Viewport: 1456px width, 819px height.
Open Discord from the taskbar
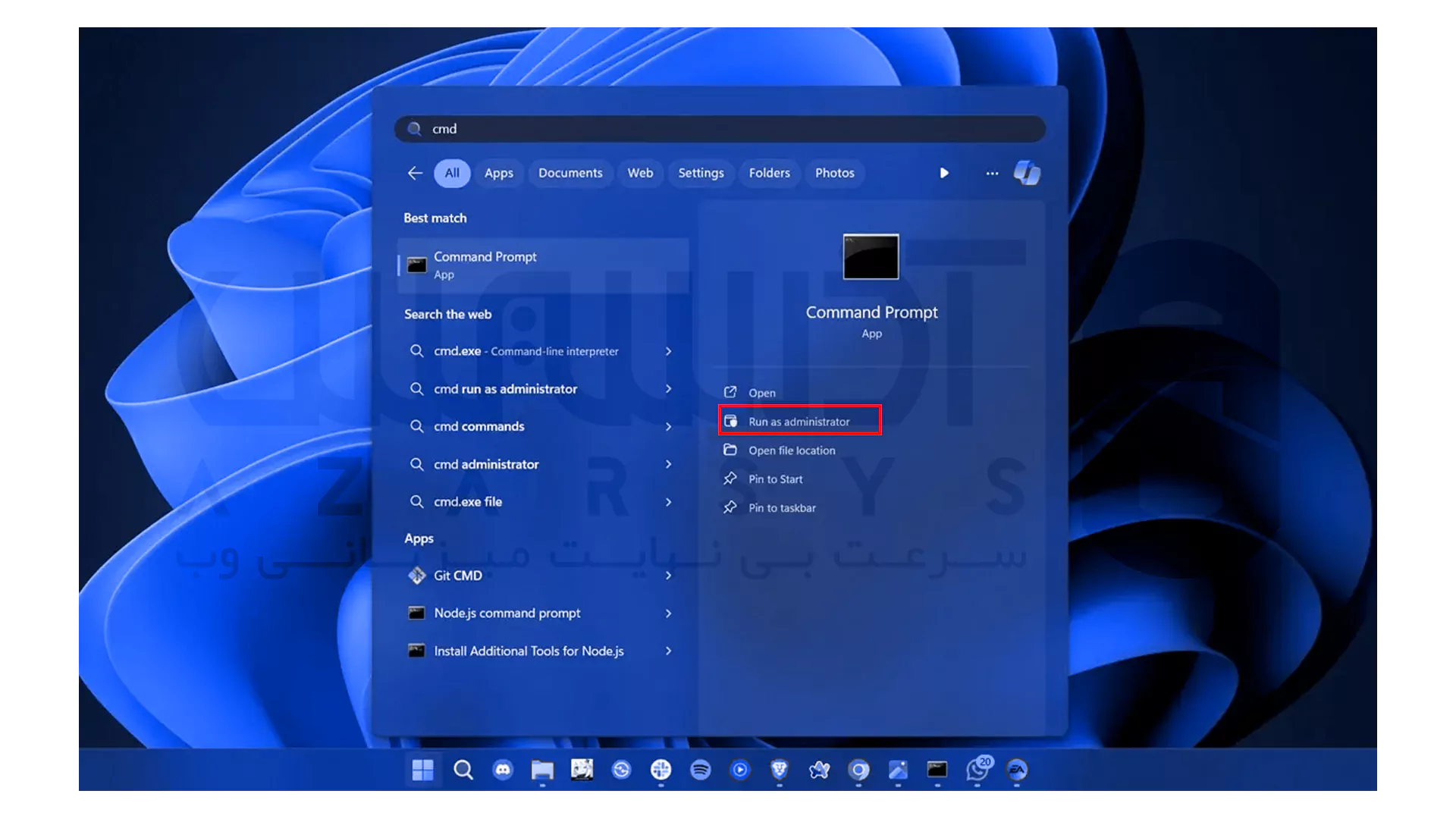[503, 770]
